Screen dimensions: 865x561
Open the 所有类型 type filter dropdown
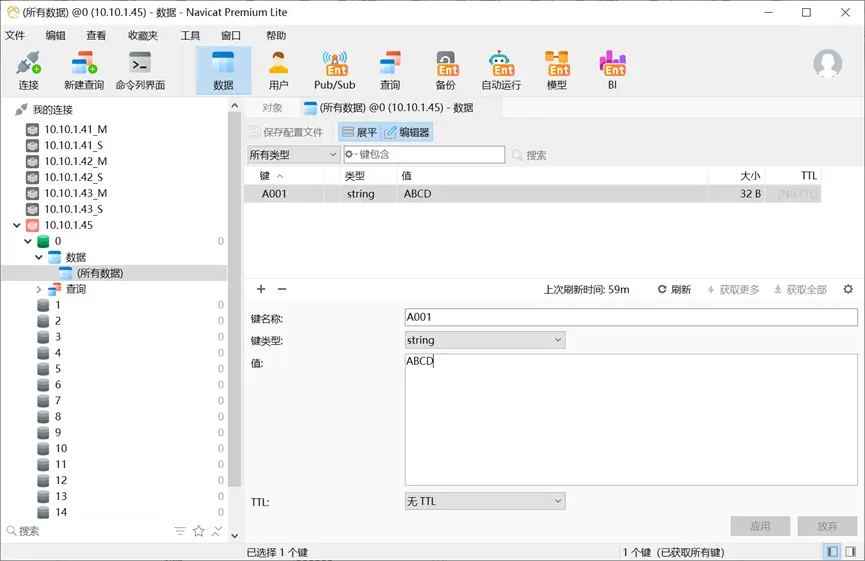(292, 154)
